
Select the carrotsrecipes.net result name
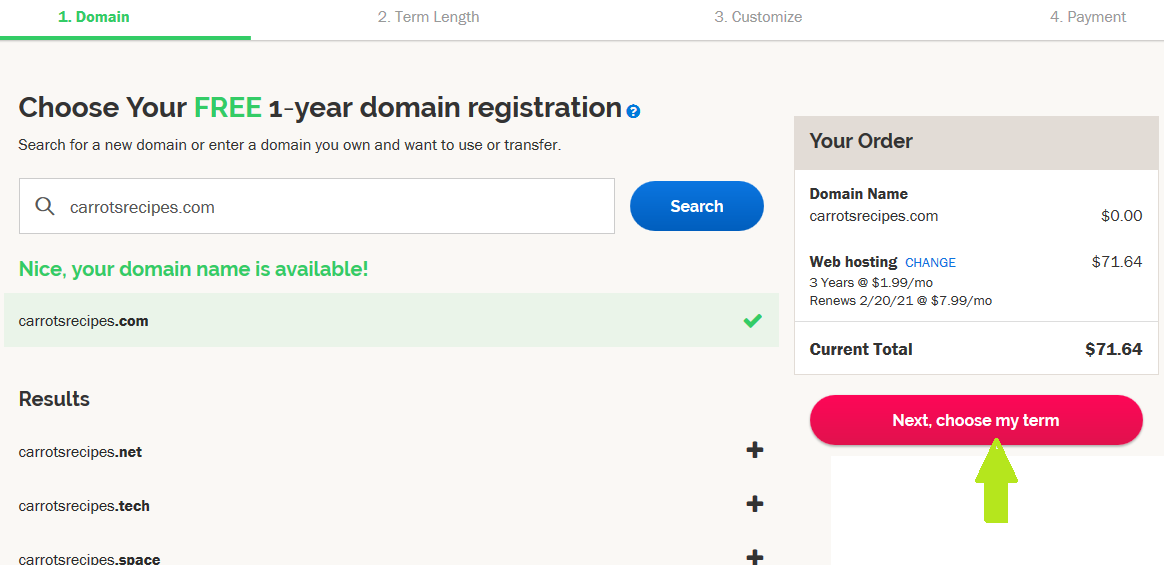81,452
